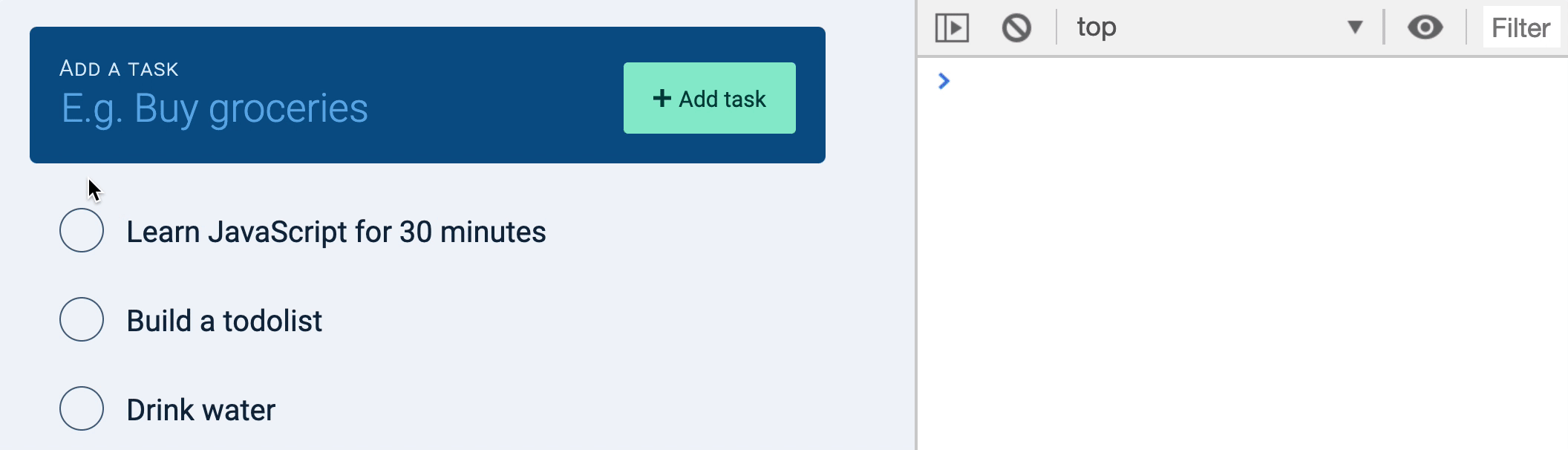Select the clear-console icon next to the sidebar toggle
The height and width of the screenshot is (450, 1568).
[1016, 27]
